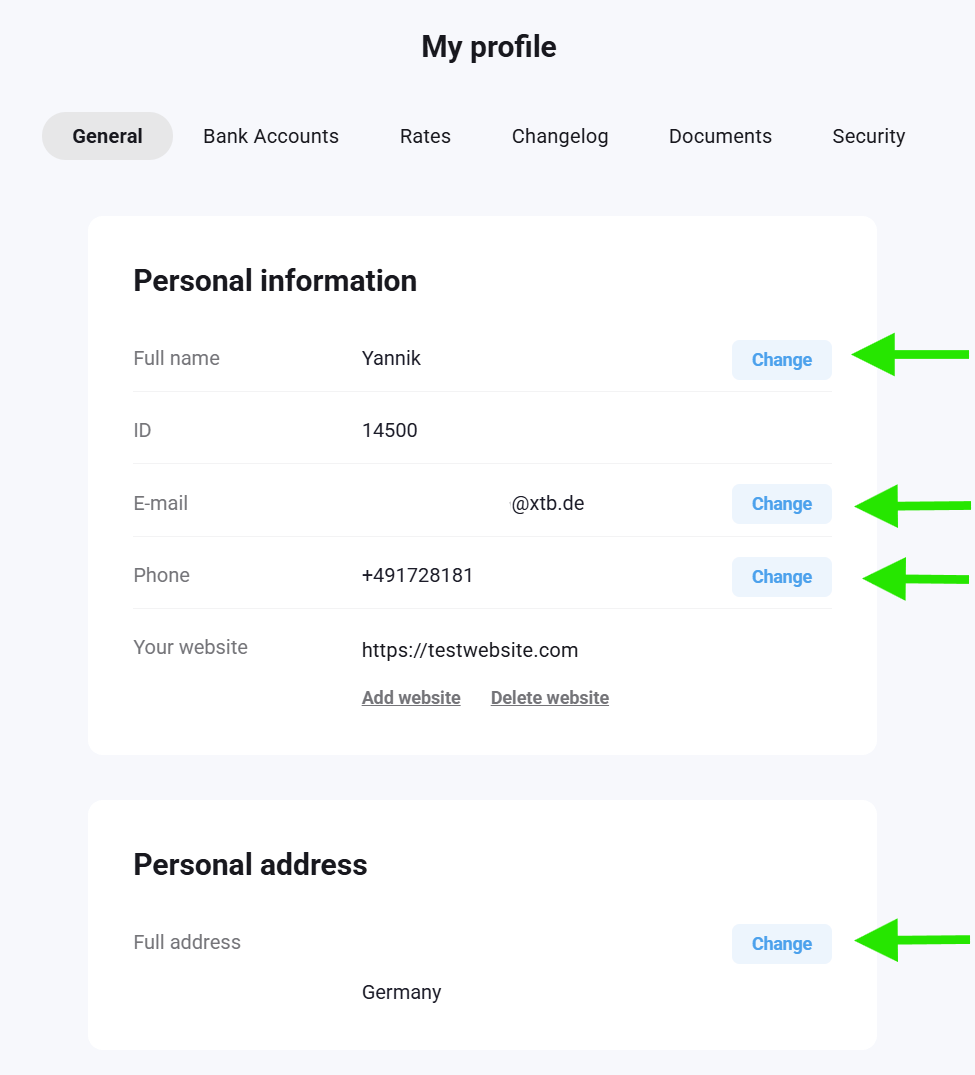
Task: Click the Personal address heading
Action: 250,865
